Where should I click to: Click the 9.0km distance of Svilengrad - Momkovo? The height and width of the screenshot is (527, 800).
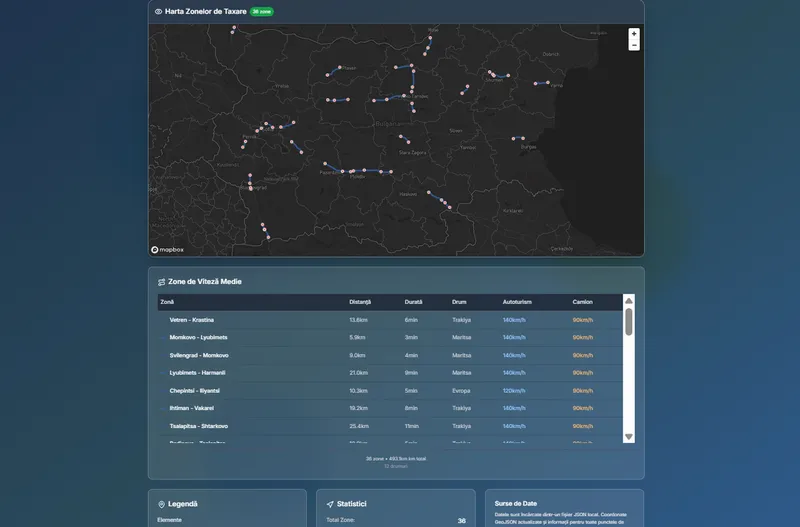point(357,355)
